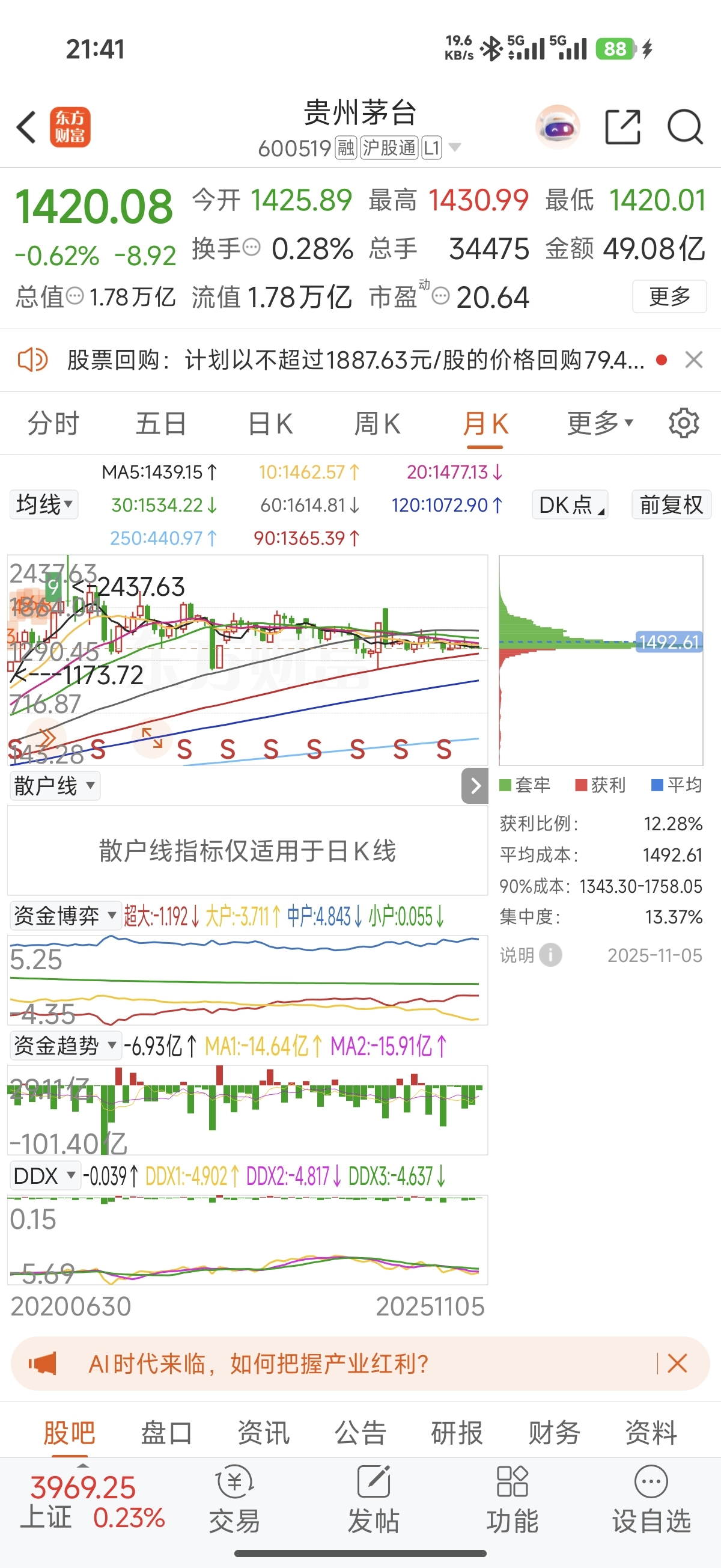
Task: Tap the green 套牢 legend swatch
Action: coord(505,785)
